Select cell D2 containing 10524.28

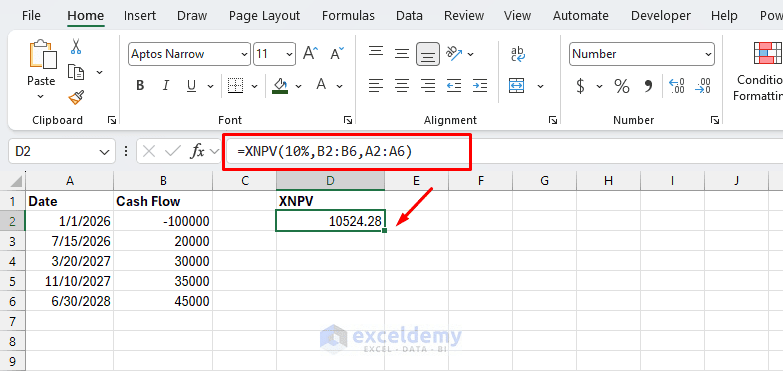pyautogui.click(x=331, y=221)
